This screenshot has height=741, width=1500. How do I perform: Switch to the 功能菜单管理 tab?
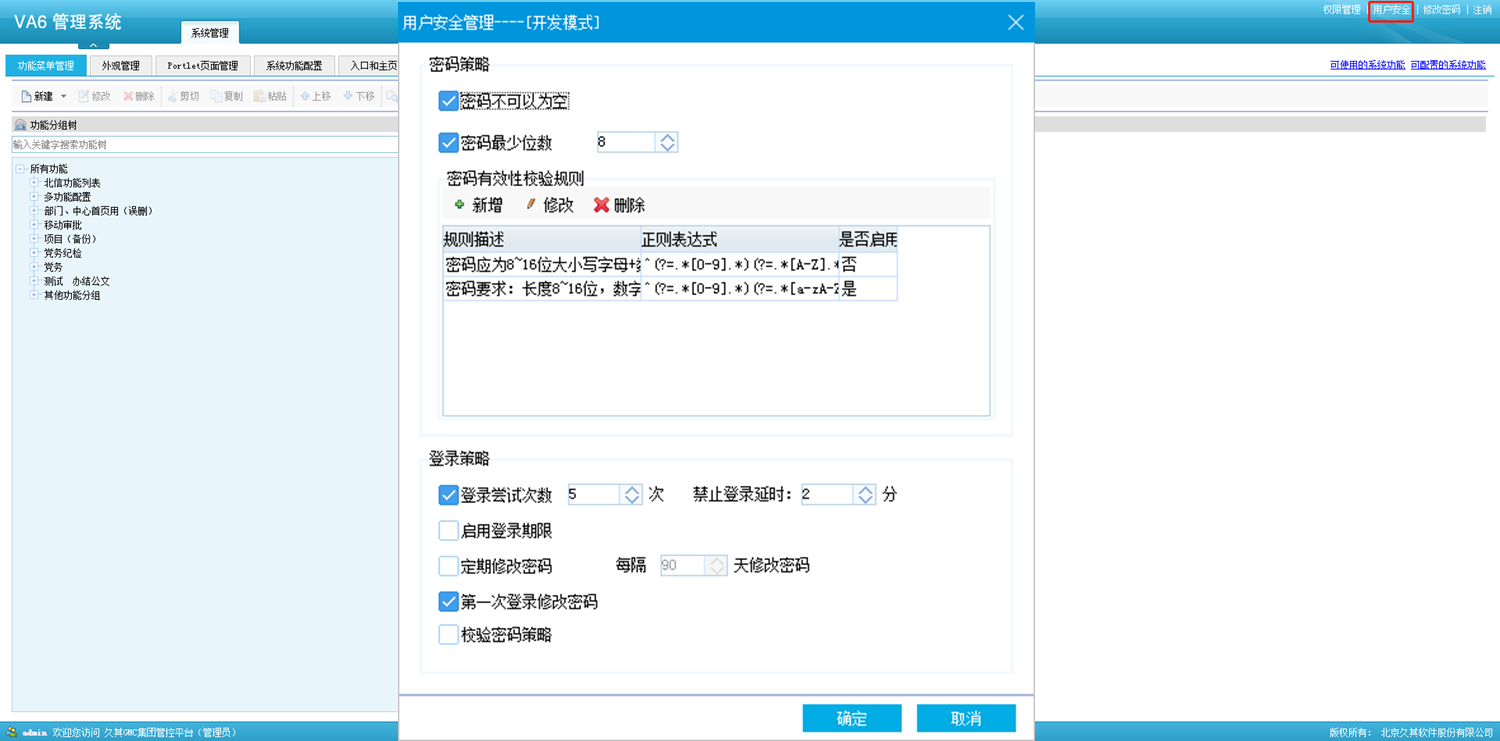[x=46, y=66]
